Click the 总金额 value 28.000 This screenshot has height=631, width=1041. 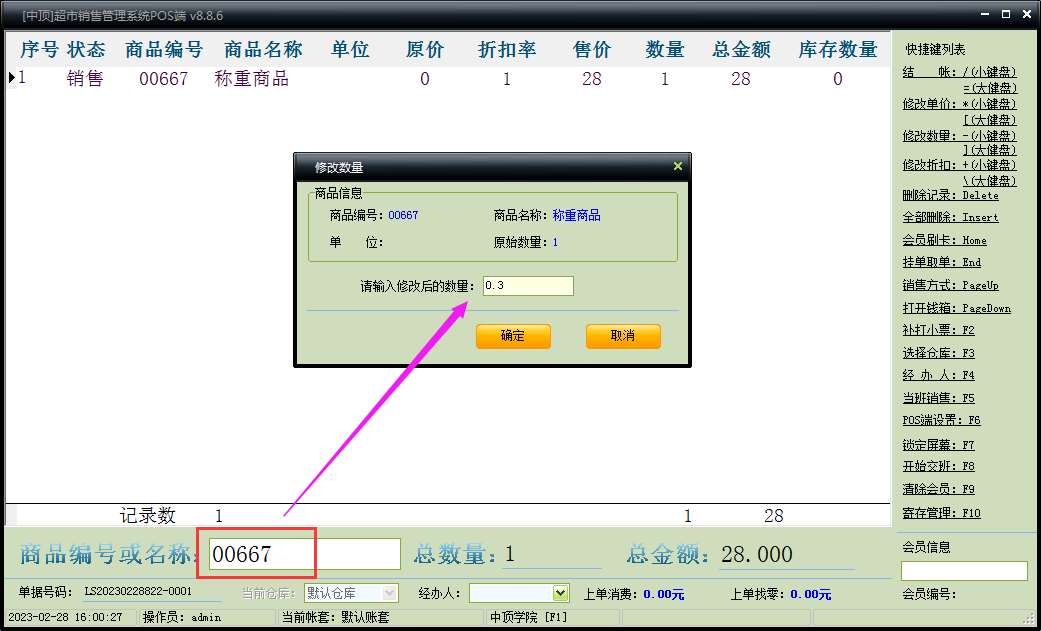click(x=757, y=554)
